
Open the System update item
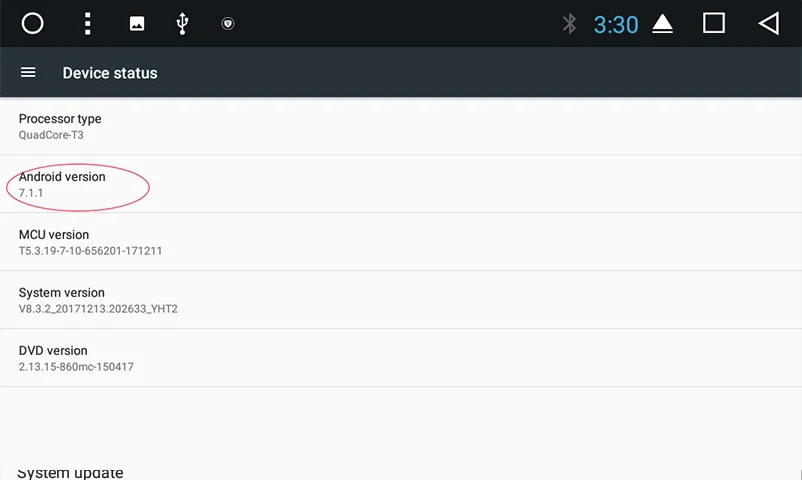[70, 472]
